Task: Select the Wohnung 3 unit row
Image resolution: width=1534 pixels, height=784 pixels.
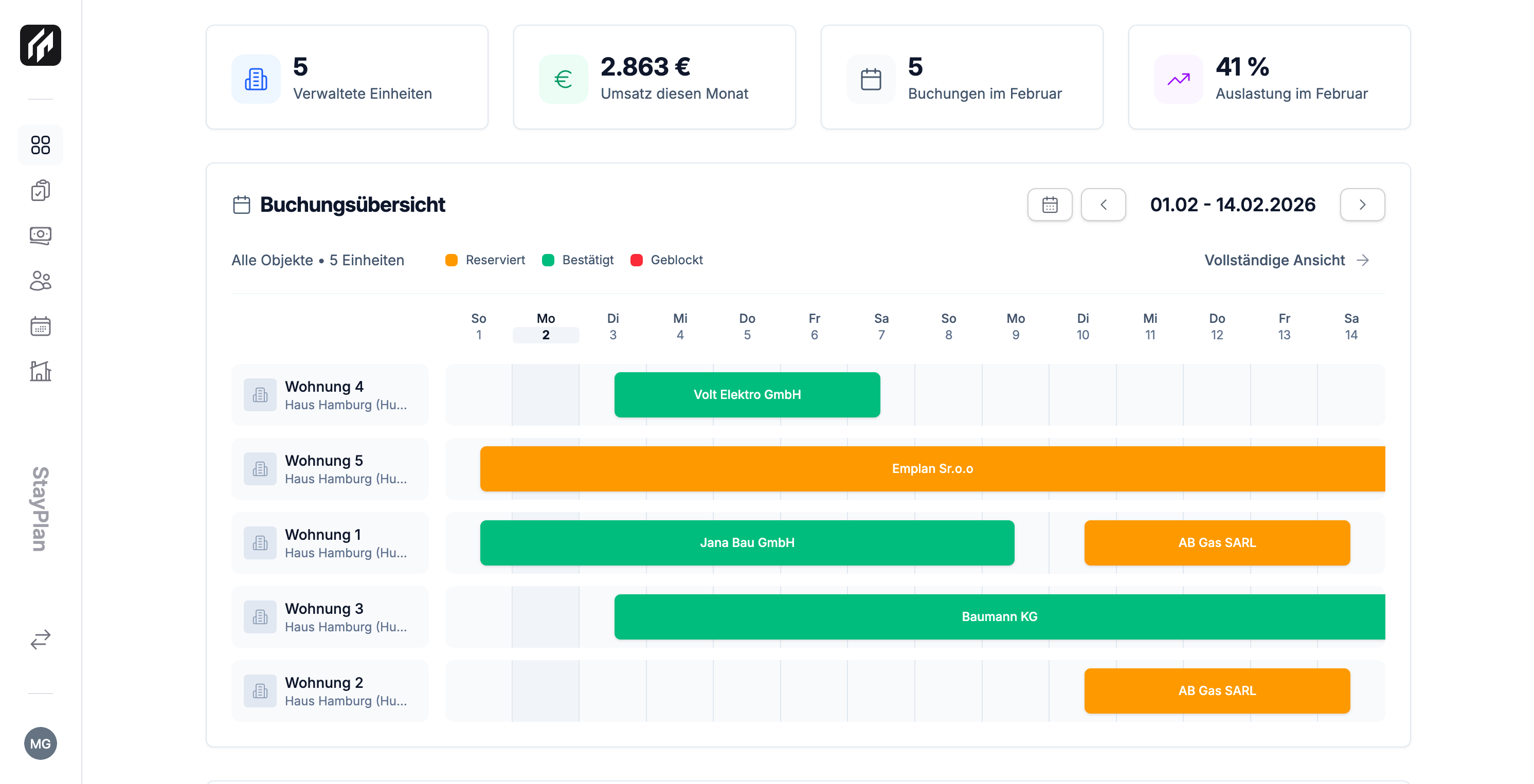Action: [329, 617]
